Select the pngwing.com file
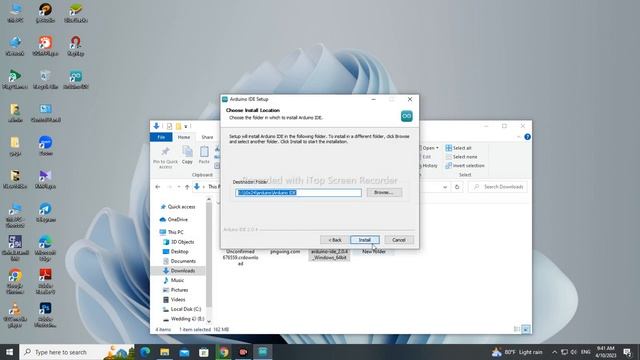Image resolution: width=640 pixels, height=360 pixels. pos(285,252)
